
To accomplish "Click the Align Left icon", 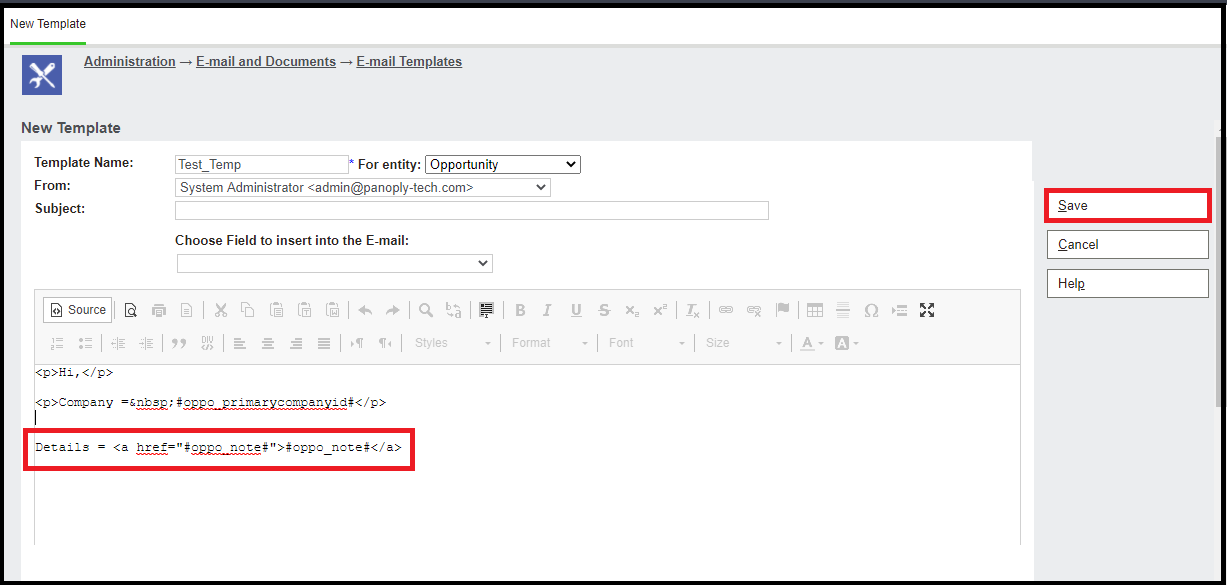I will click(x=240, y=343).
